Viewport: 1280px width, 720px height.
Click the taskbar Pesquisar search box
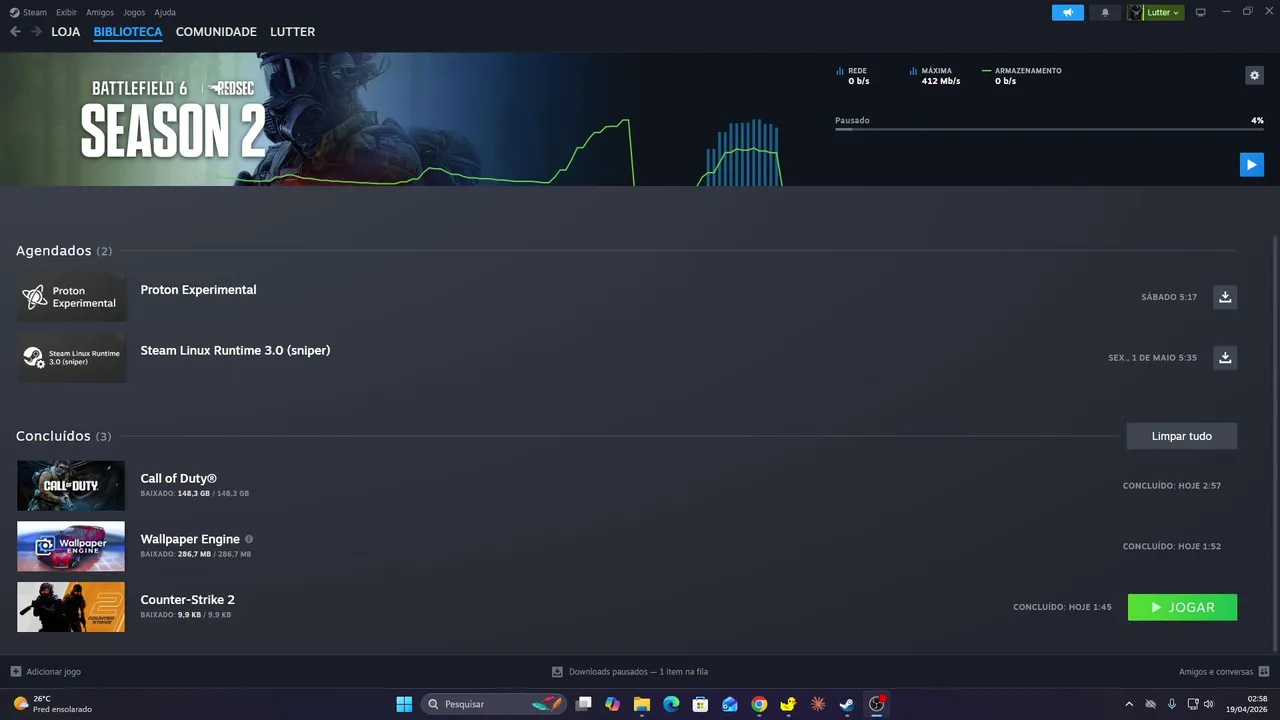pyautogui.click(x=493, y=704)
